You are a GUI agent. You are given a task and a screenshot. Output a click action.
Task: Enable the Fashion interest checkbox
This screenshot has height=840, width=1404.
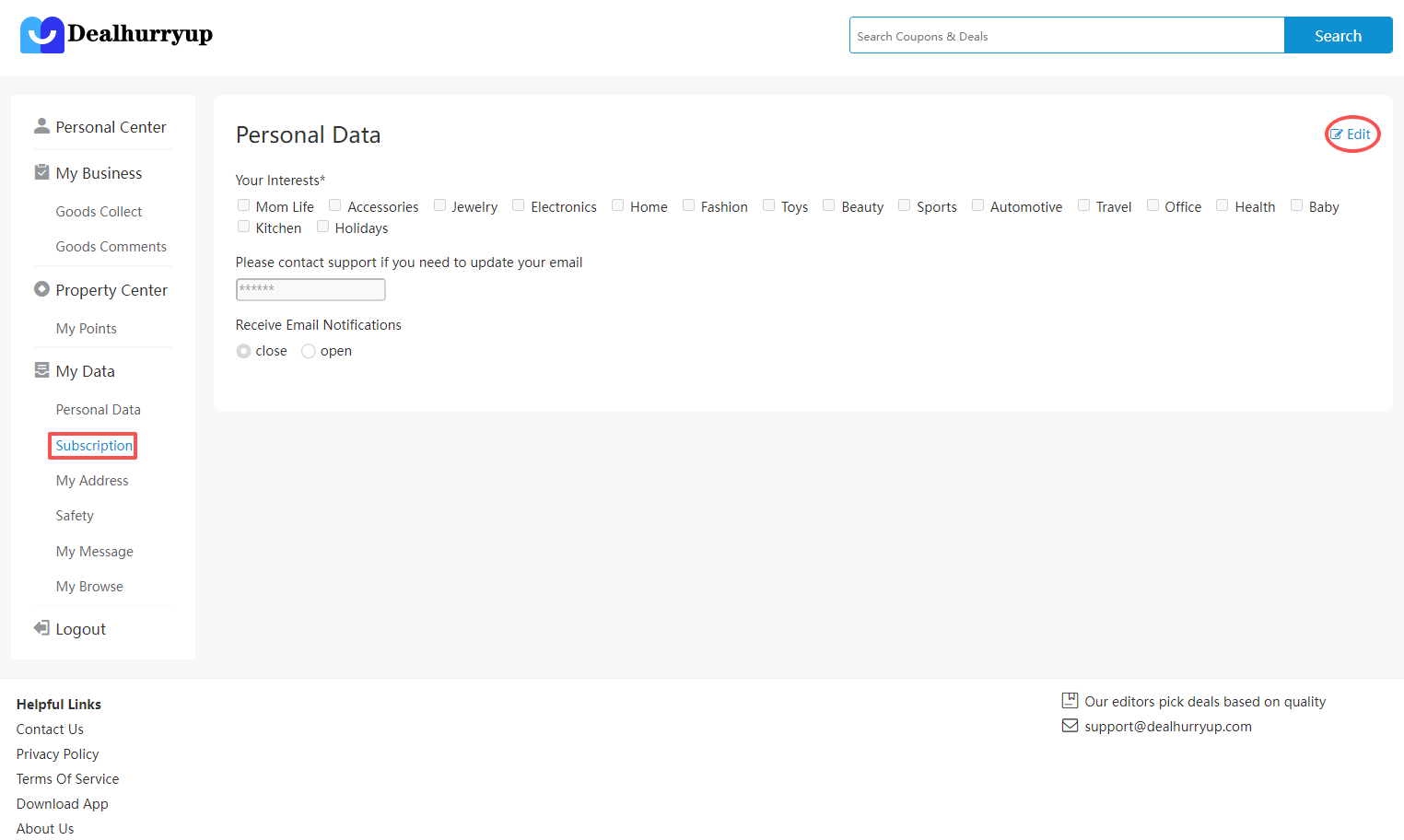click(688, 205)
